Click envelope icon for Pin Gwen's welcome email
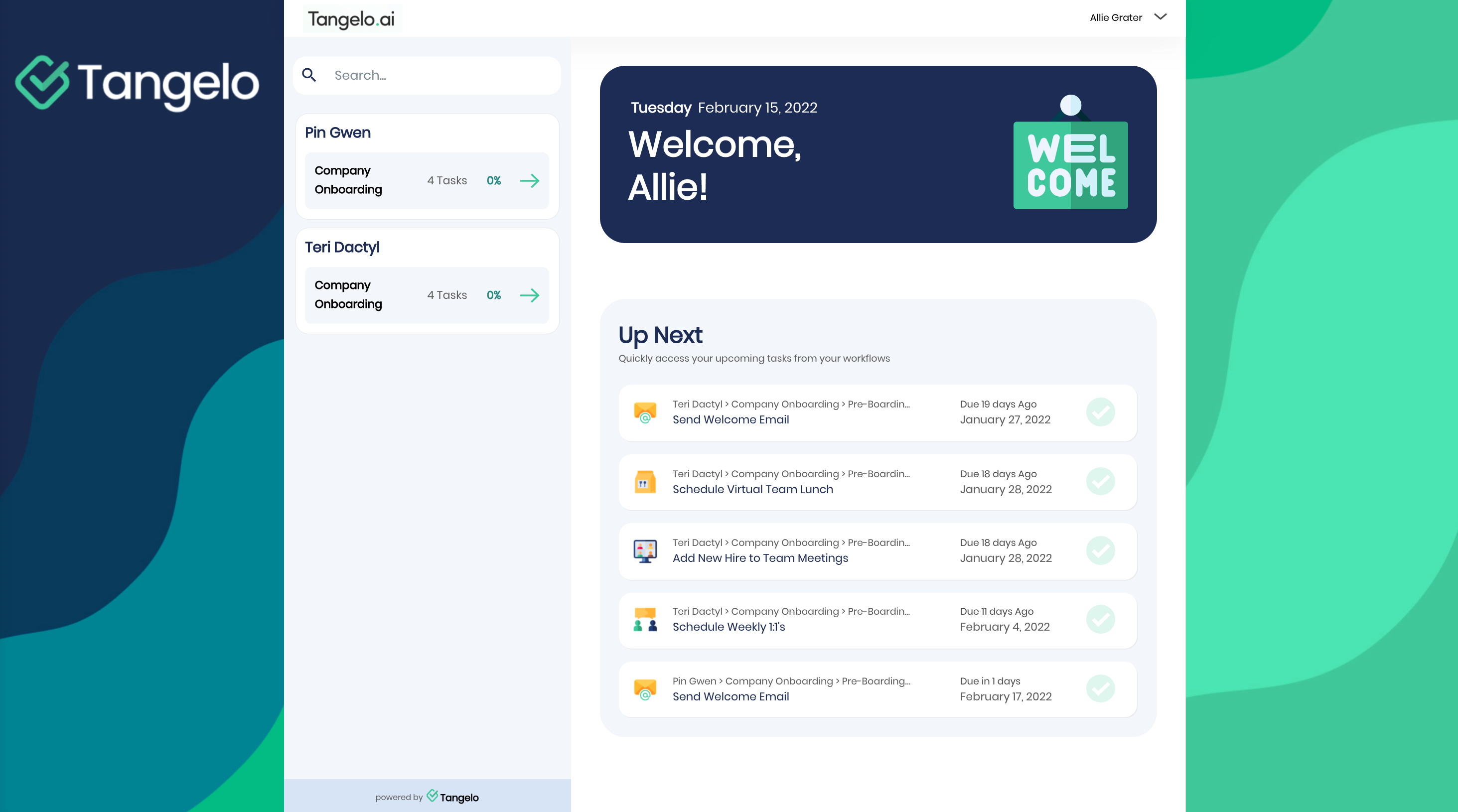1458x812 pixels. tap(645, 688)
